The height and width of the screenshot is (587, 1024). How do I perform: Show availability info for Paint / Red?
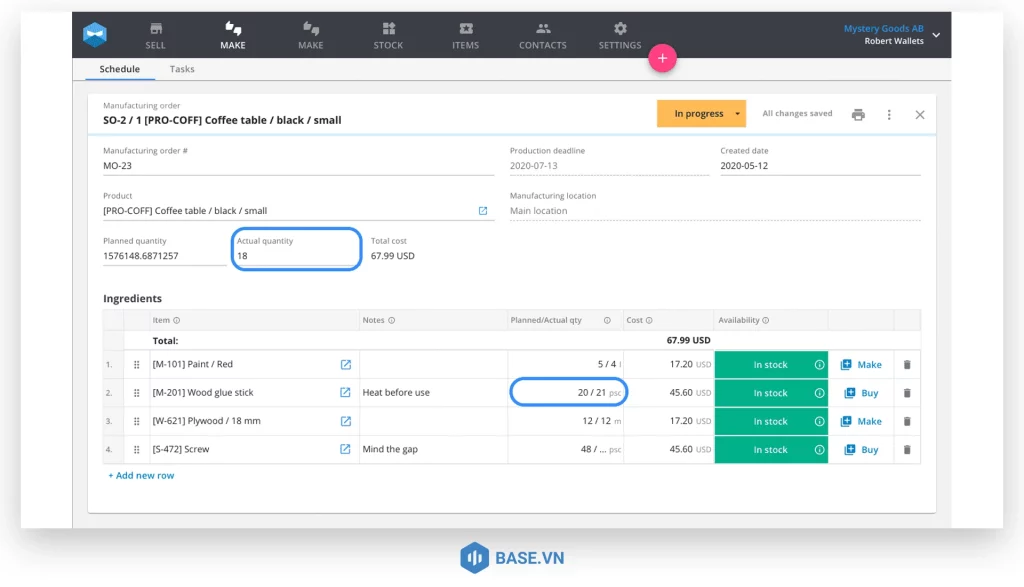[819, 365]
